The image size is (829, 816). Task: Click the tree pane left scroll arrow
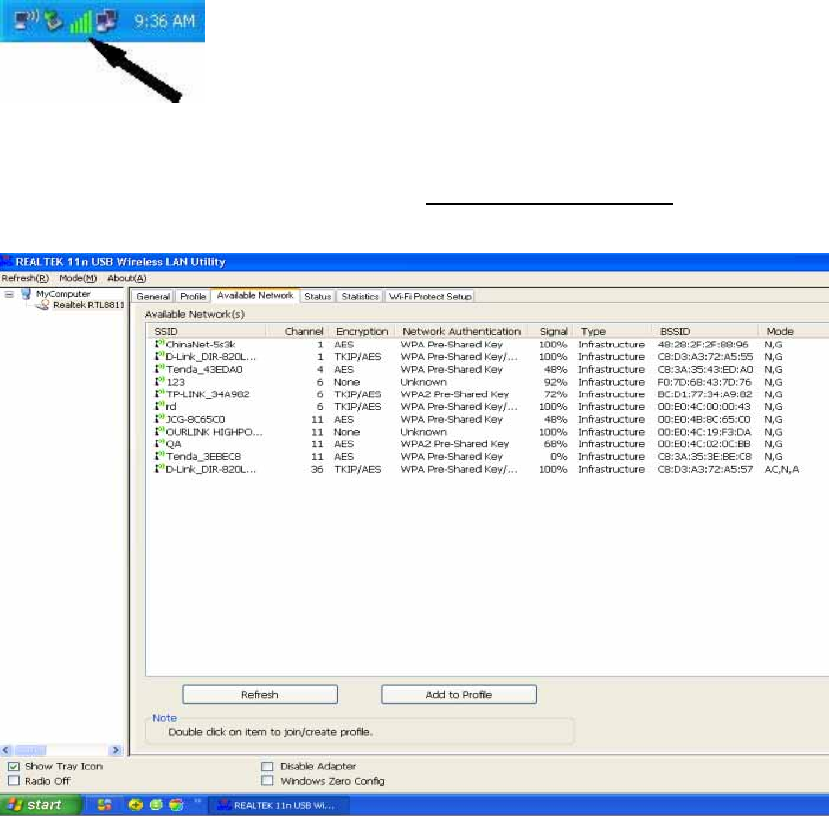pos(6,750)
